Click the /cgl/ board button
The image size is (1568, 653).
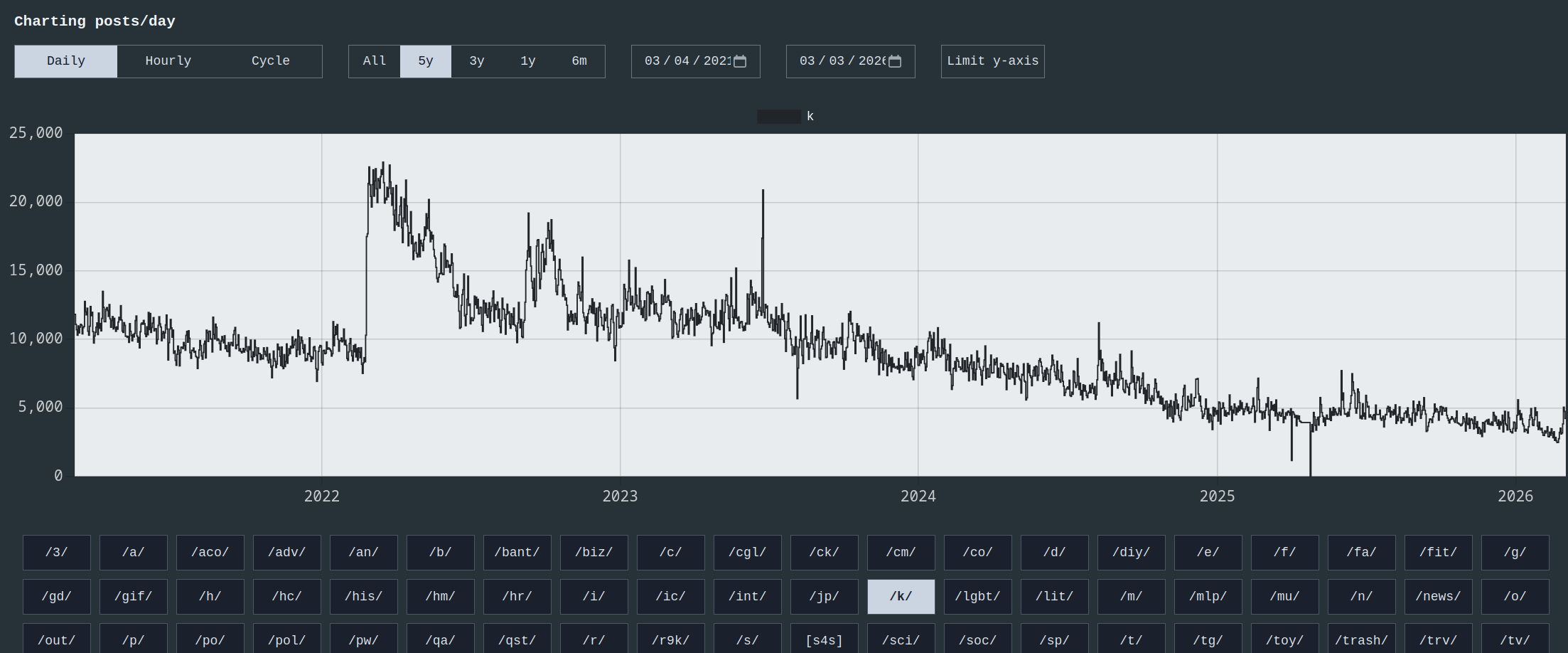pos(748,553)
